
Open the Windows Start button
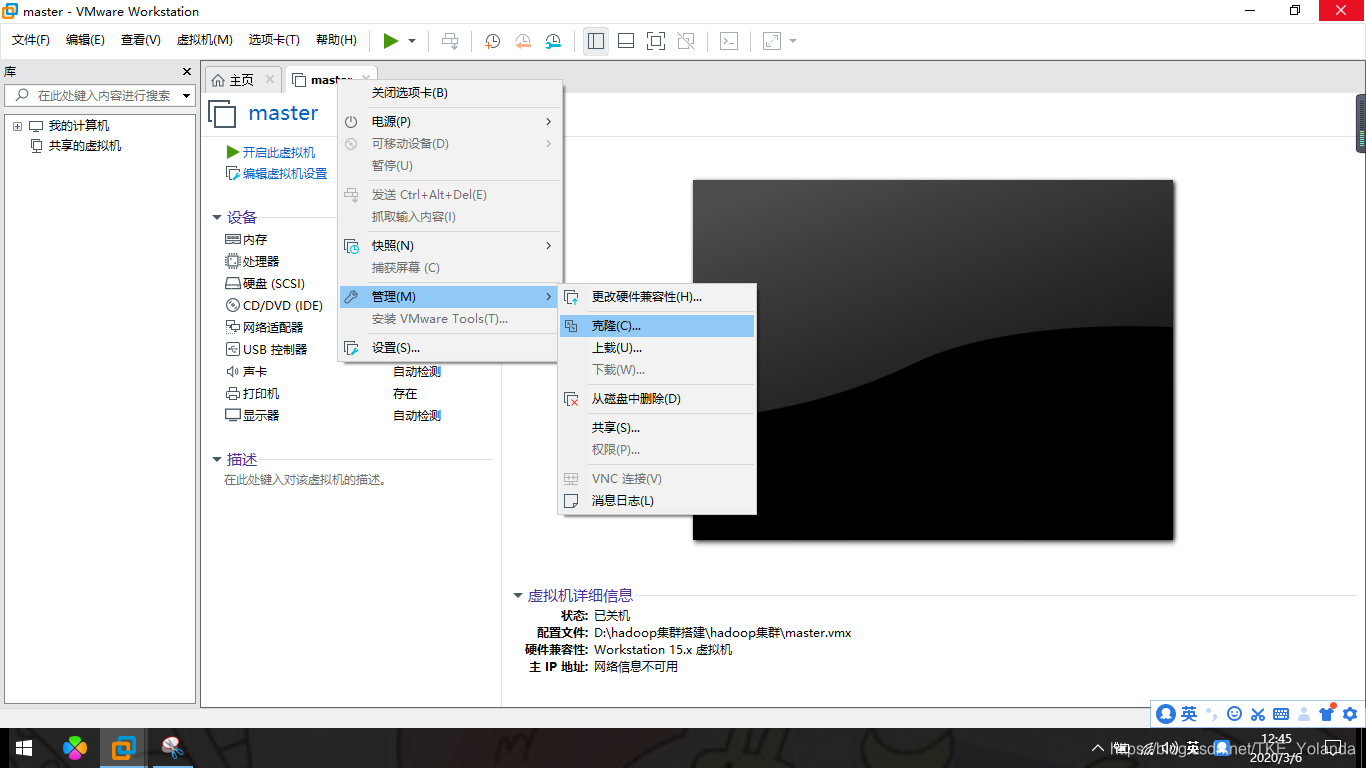tap(24, 748)
